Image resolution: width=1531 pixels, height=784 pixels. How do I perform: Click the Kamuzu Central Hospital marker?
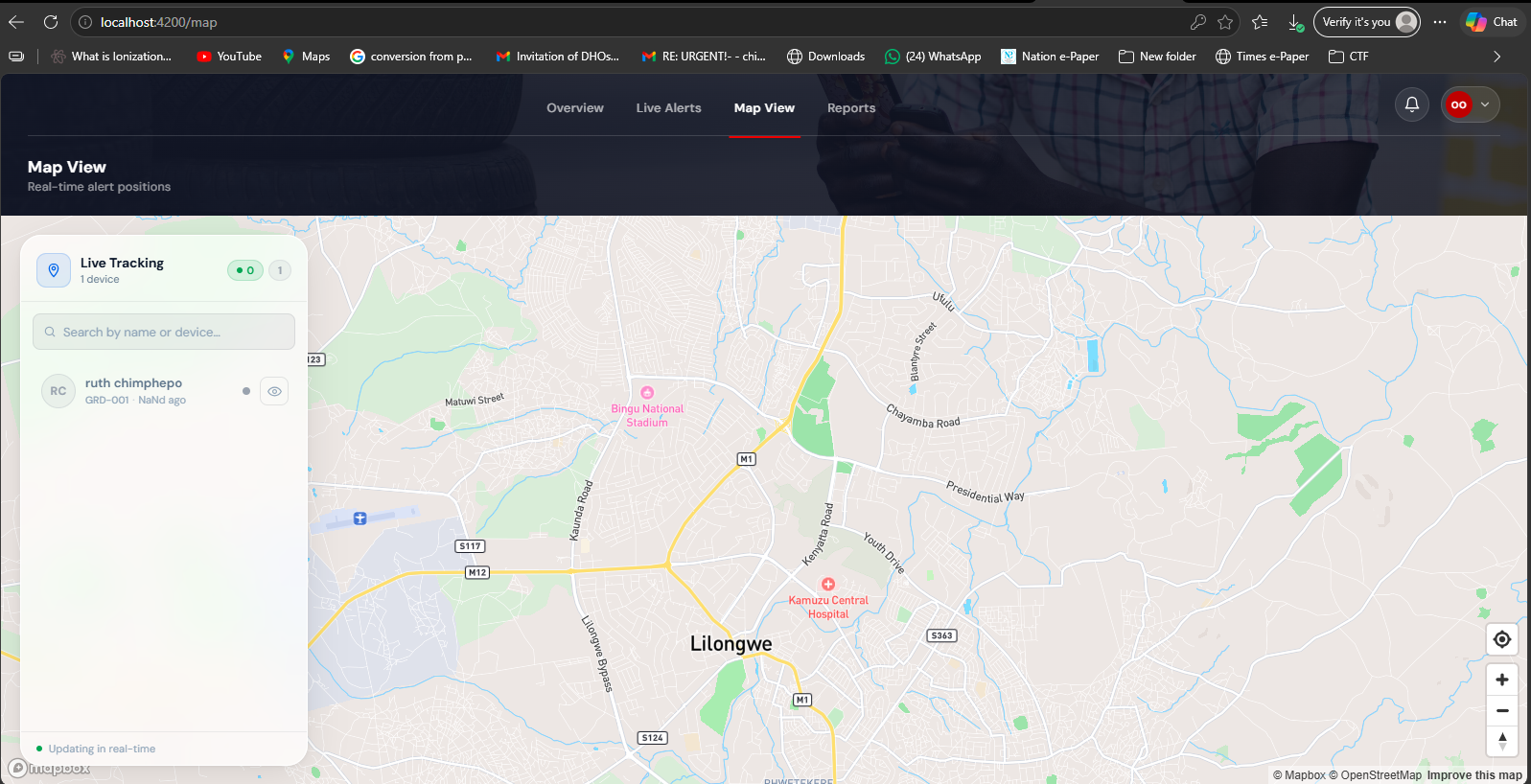click(x=828, y=584)
